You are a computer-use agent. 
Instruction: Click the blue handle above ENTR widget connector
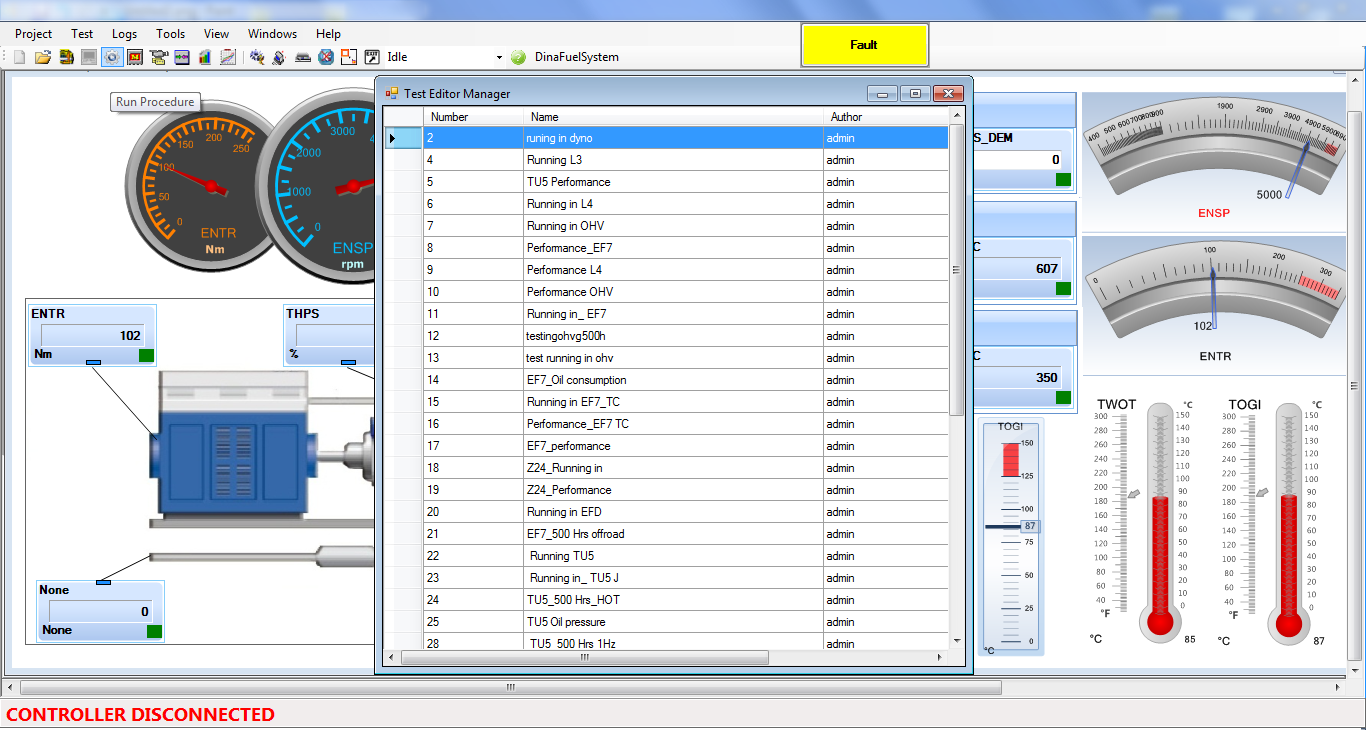tap(93, 361)
